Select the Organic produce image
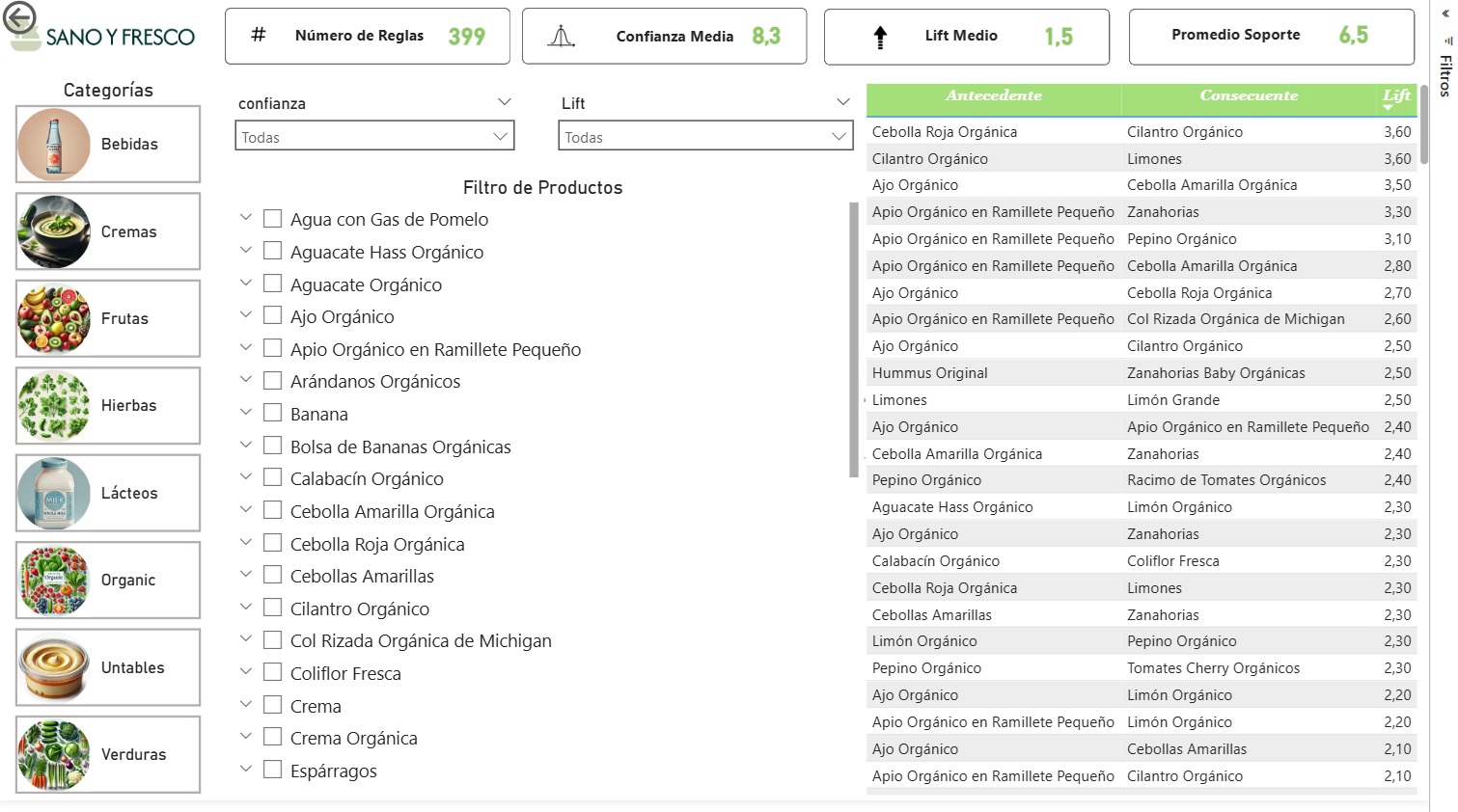Viewport: 1458px width, 812px height. (54, 581)
